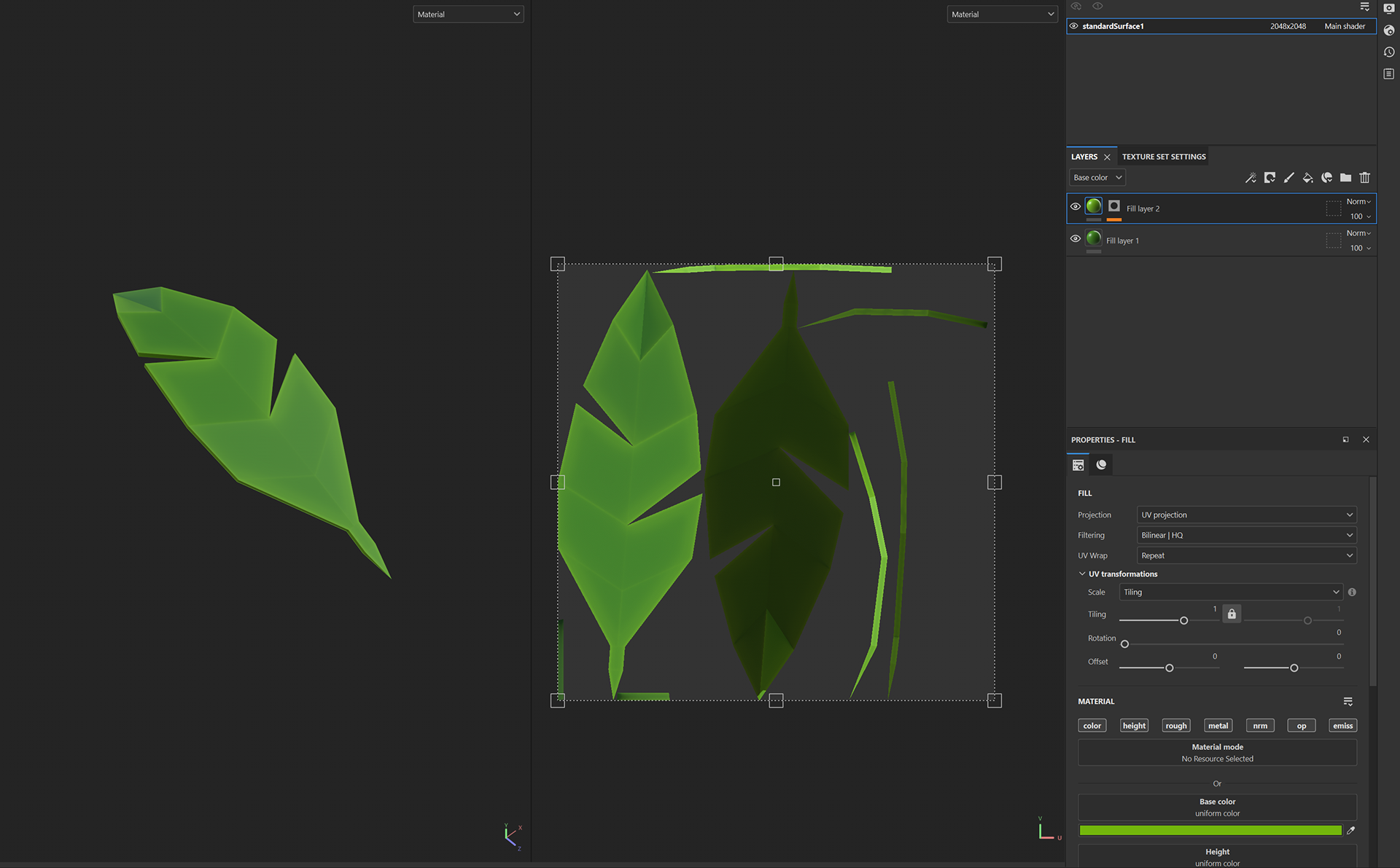Open the UV Wrap dropdown
The width and height of the screenshot is (1400, 868).
(x=1246, y=556)
